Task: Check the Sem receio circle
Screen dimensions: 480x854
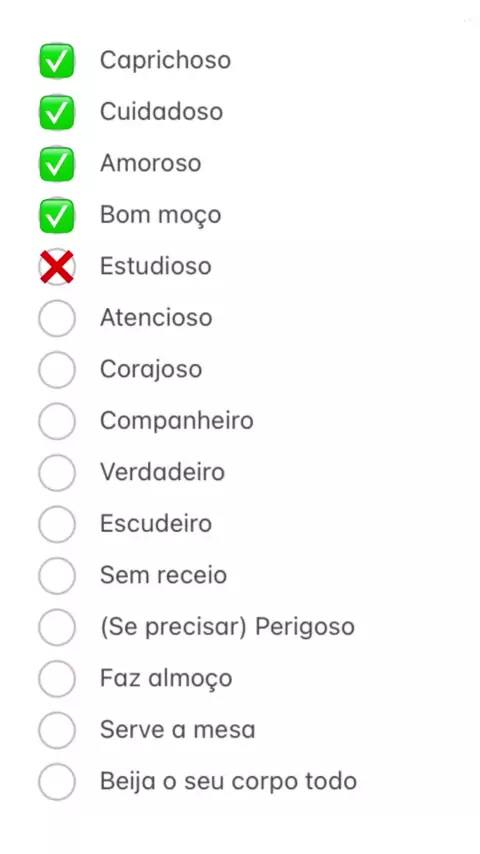Action: click(57, 576)
